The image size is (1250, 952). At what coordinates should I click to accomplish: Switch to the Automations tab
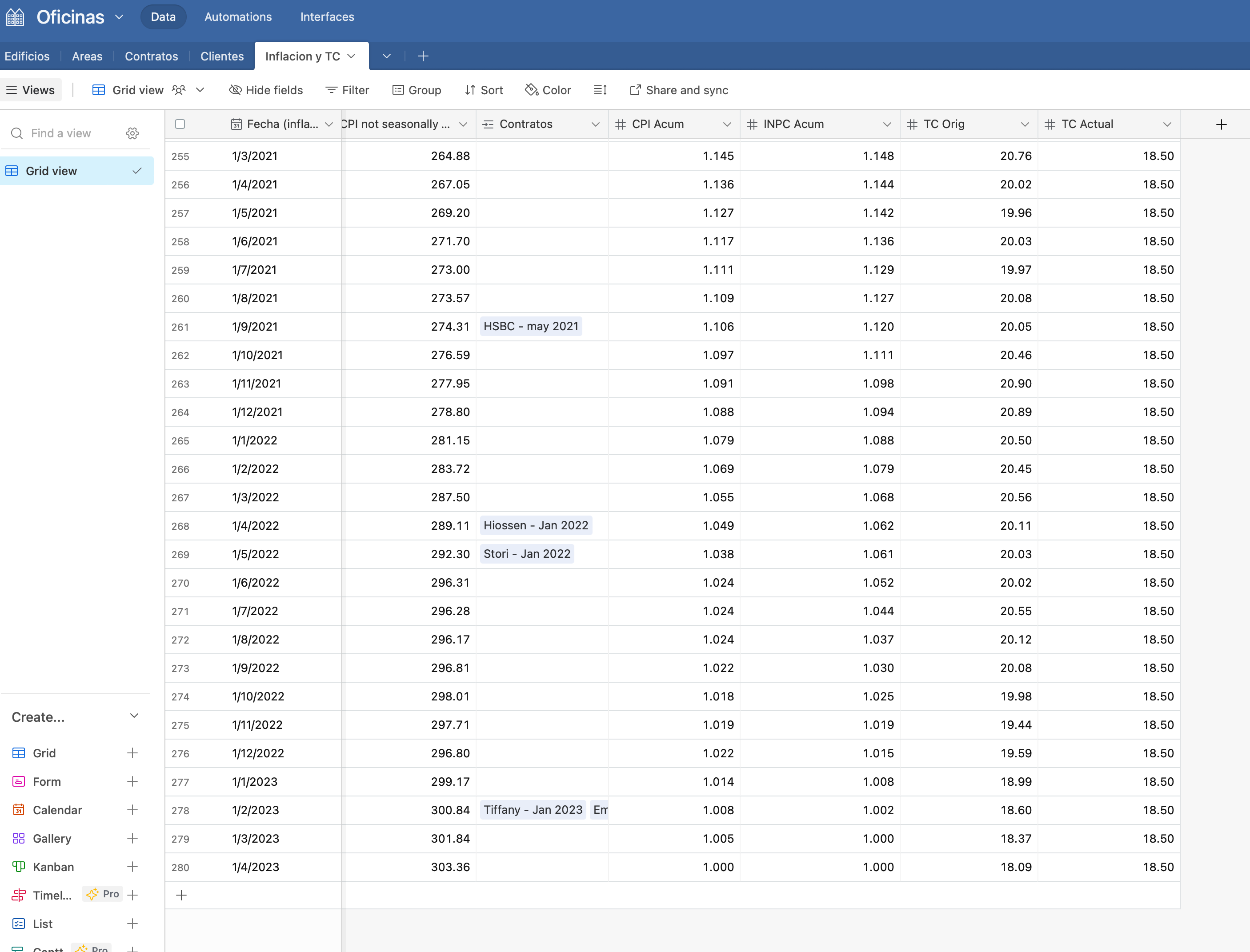(238, 17)
